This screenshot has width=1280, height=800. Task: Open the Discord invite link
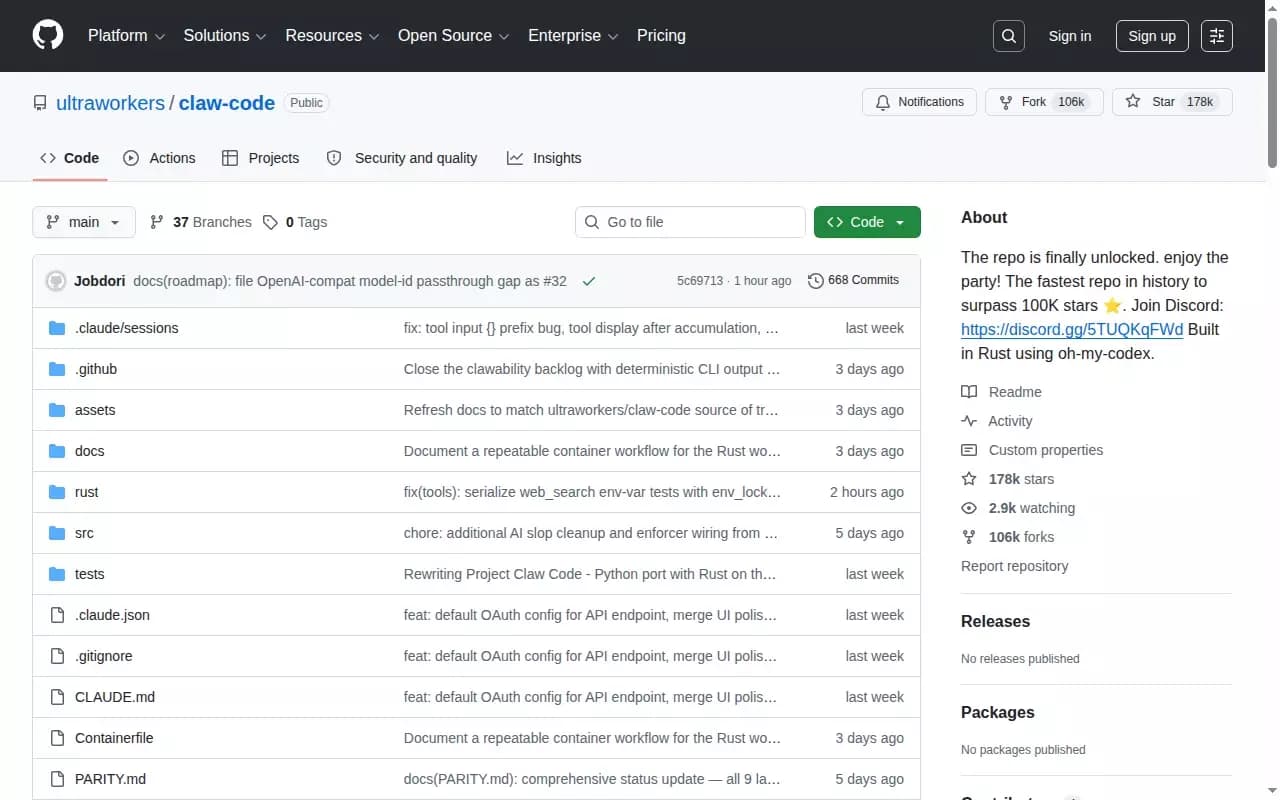coord(1072,329)
